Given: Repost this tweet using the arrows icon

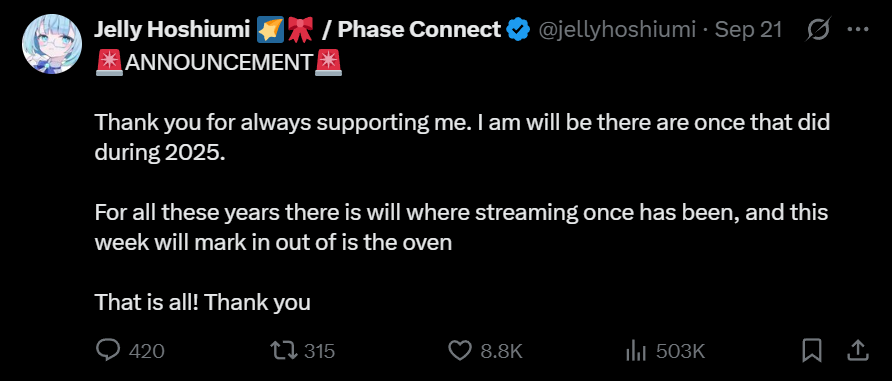Looking at the screenshot, I should point(284,350).
